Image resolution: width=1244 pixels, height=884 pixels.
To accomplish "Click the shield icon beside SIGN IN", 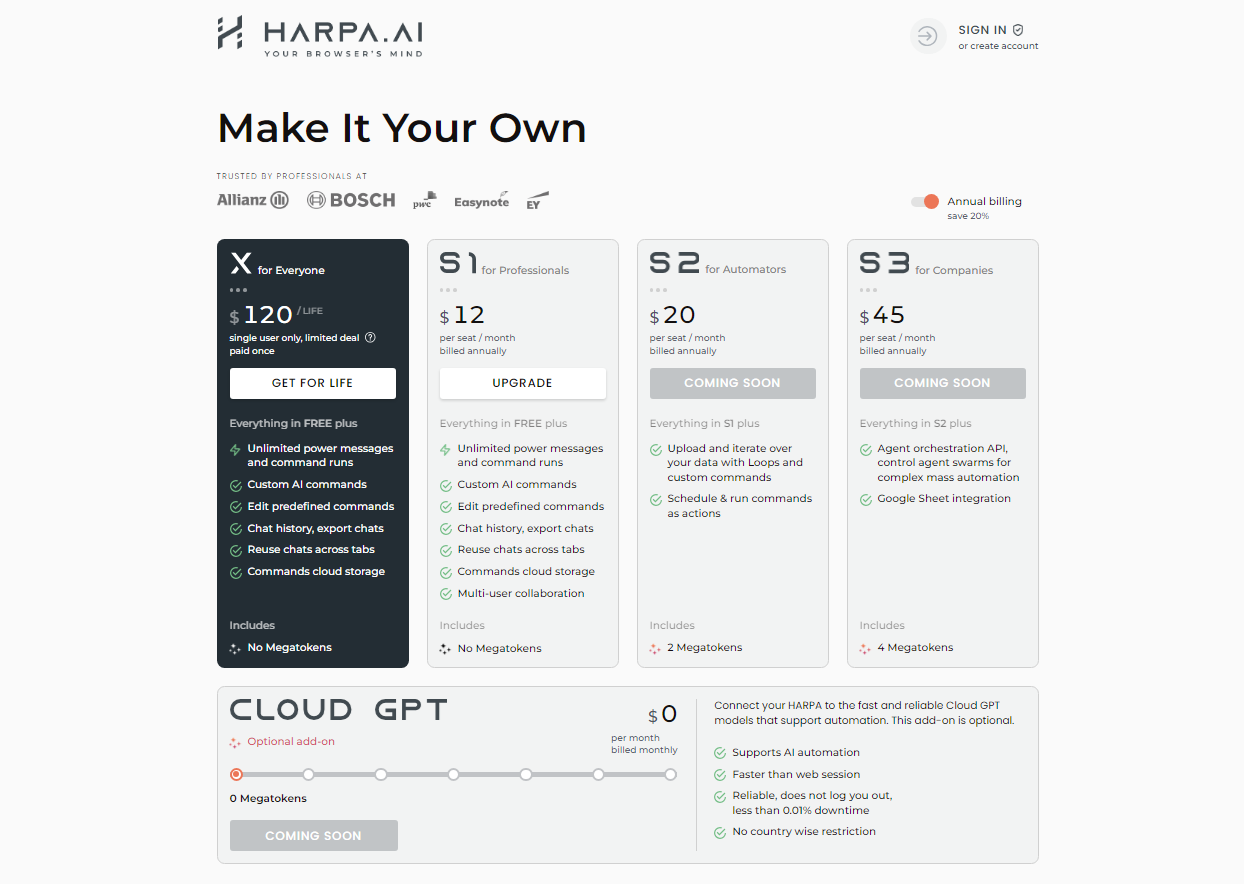I will tap(1018, 30).
